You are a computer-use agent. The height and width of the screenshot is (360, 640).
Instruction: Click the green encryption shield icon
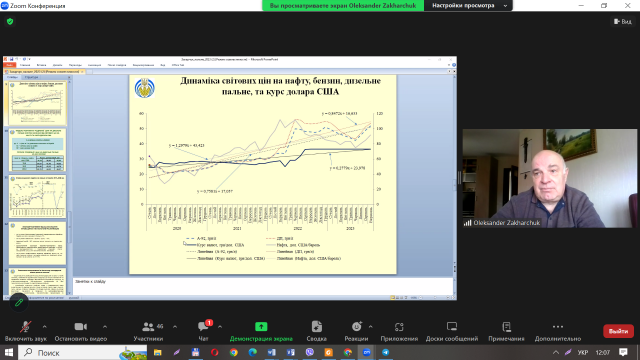pyautogui.click(x=10, y=22)
